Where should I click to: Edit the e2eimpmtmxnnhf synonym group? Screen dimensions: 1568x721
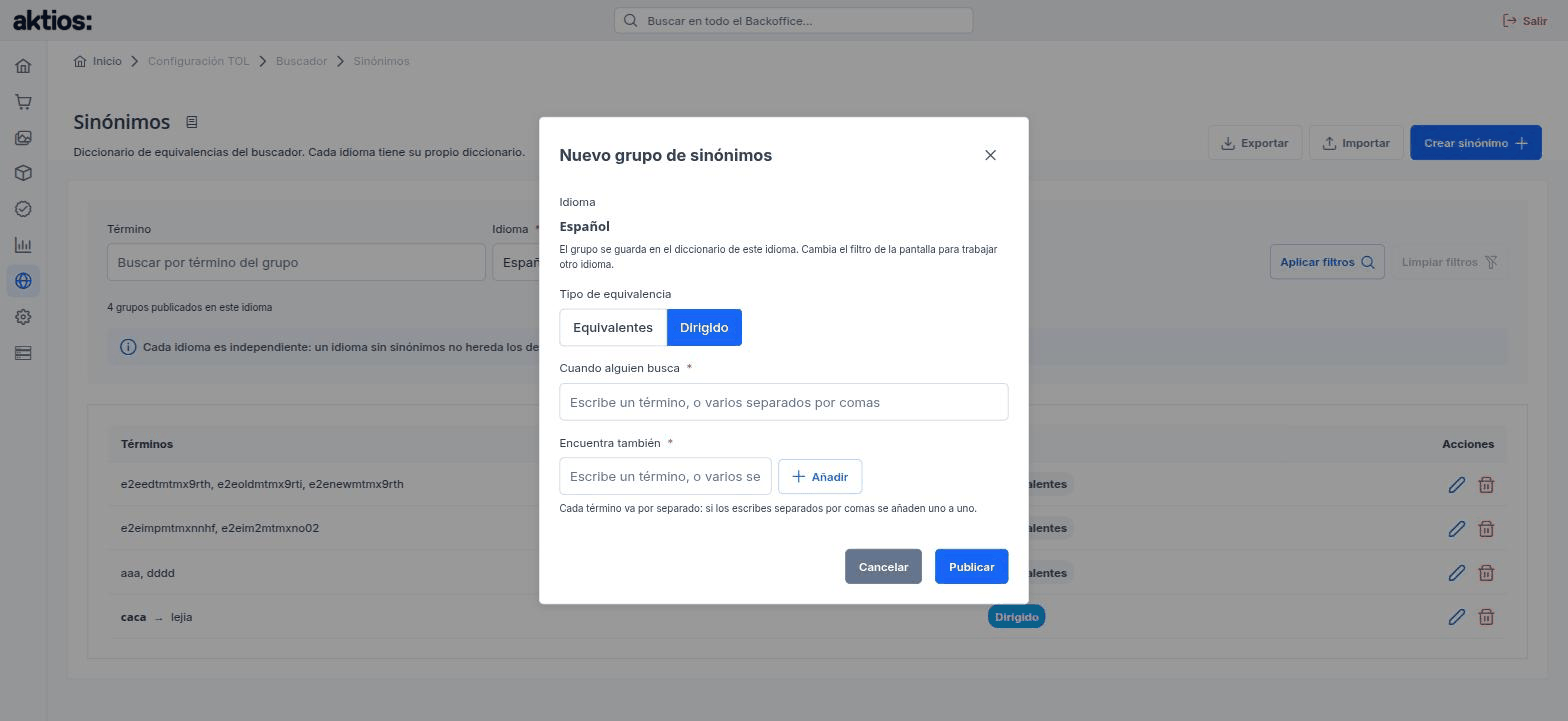pos(1456,528)
